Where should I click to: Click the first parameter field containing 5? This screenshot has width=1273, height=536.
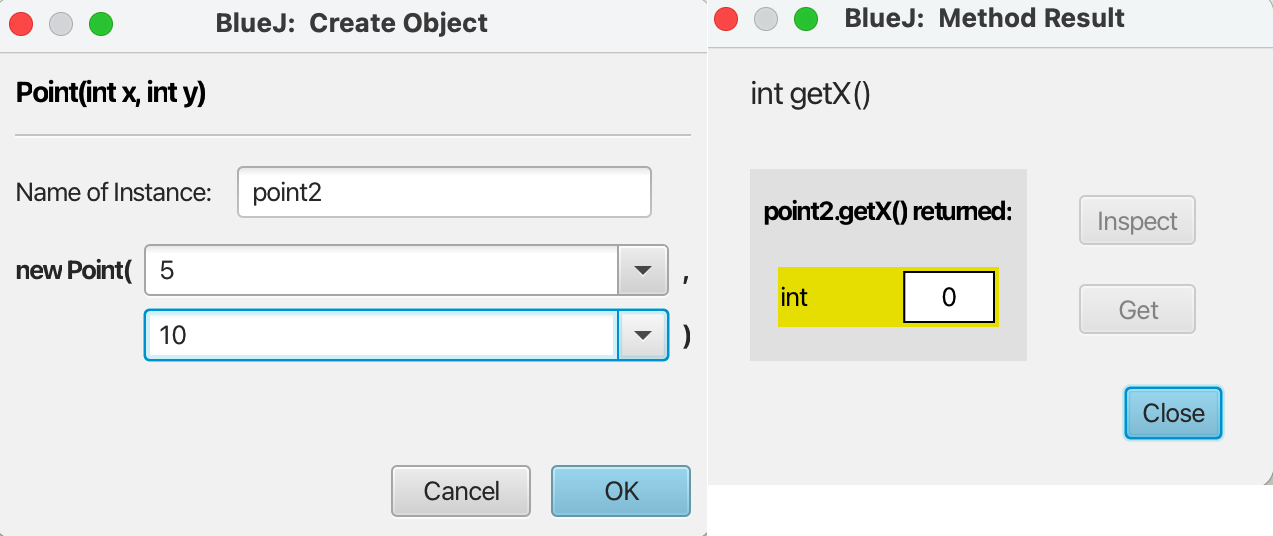point(382,270)
